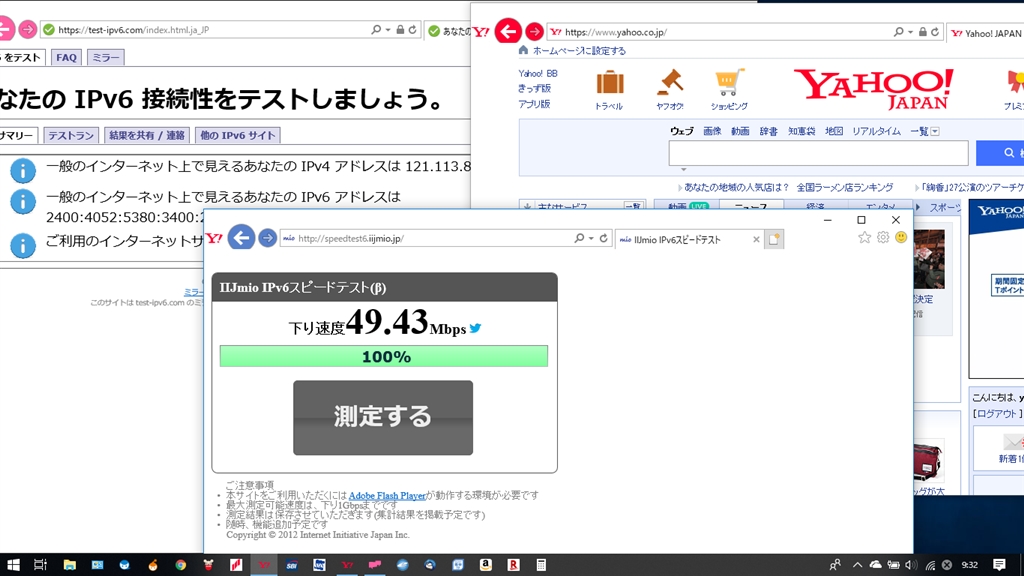Open Task View on the taskbar
1024x576 pixels.
coord(40,565)
